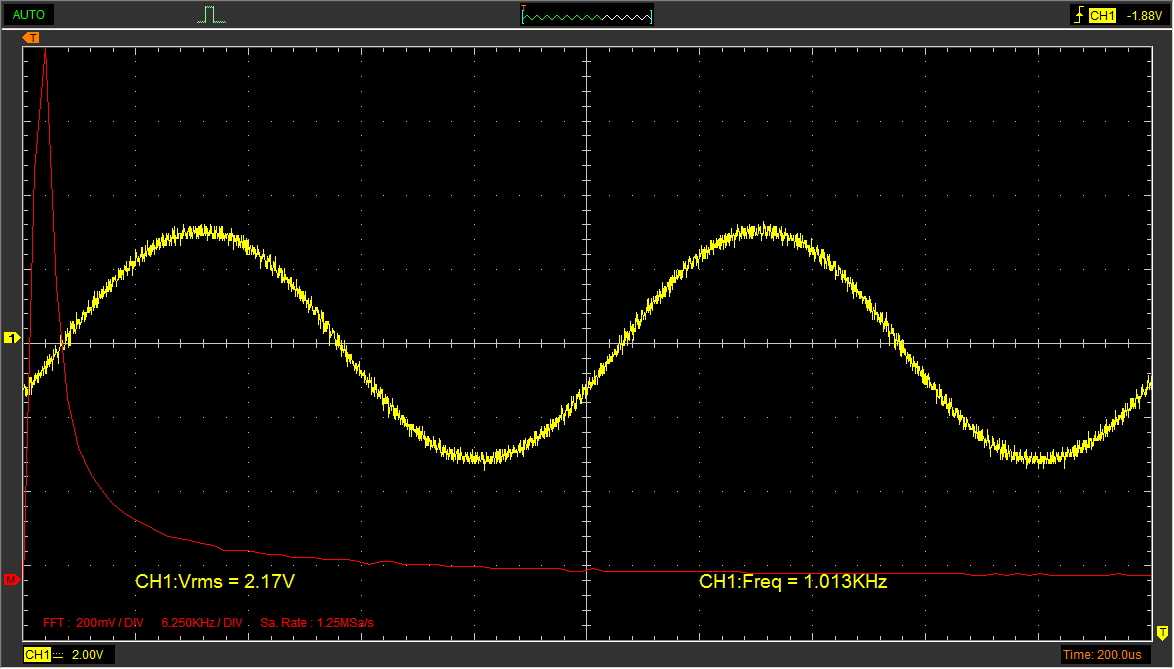
Task: Click the CH1:Freq = 1.013KHz measurement
Action: 793,581
